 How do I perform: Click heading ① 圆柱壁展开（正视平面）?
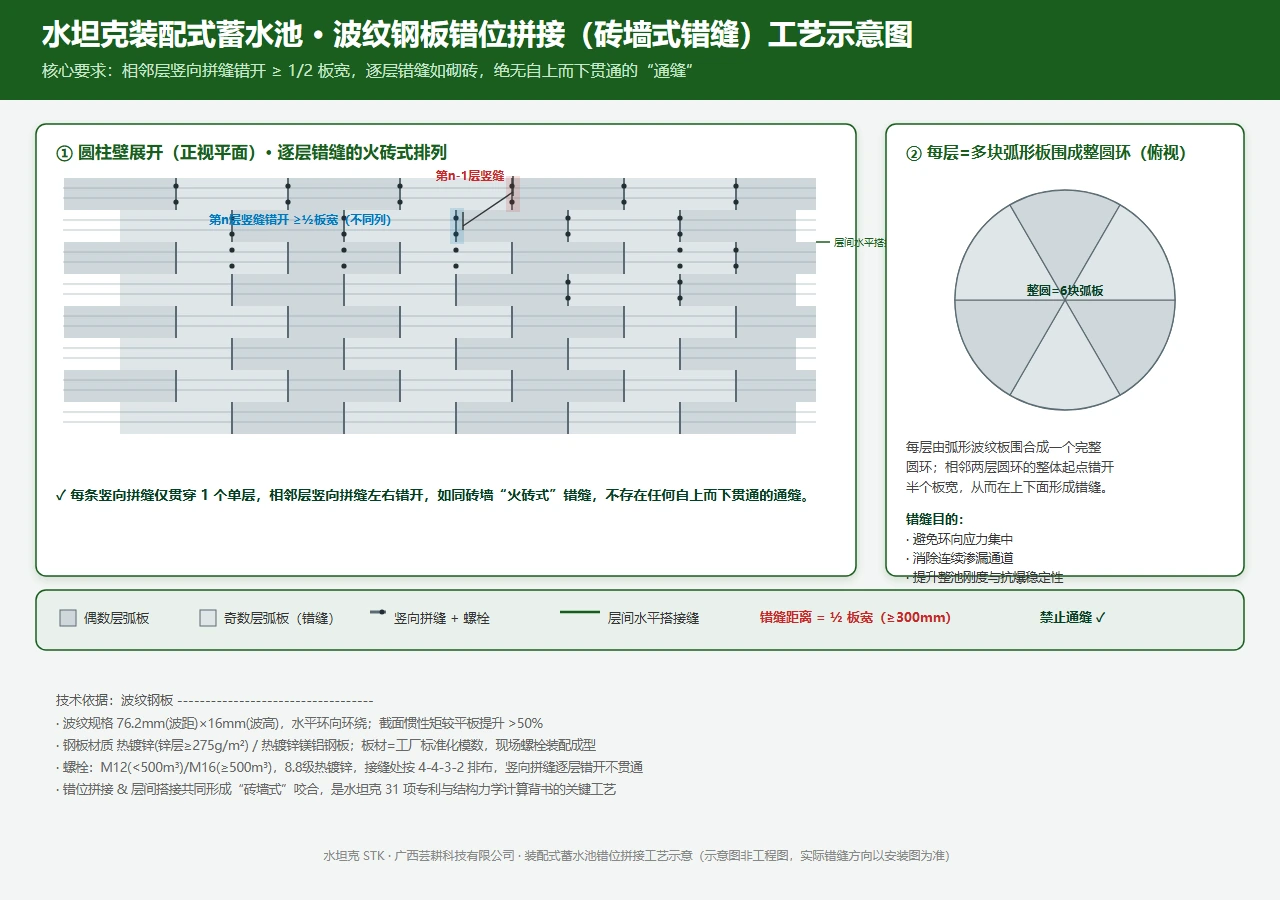point(251,153)
